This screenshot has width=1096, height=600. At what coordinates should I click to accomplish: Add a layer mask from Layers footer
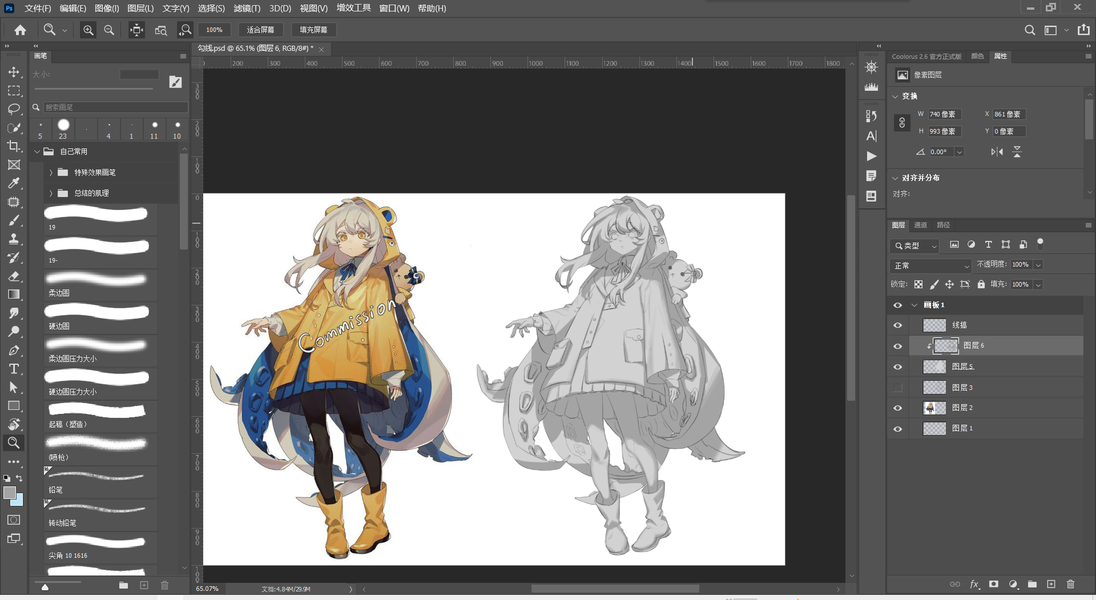point(993,584)
